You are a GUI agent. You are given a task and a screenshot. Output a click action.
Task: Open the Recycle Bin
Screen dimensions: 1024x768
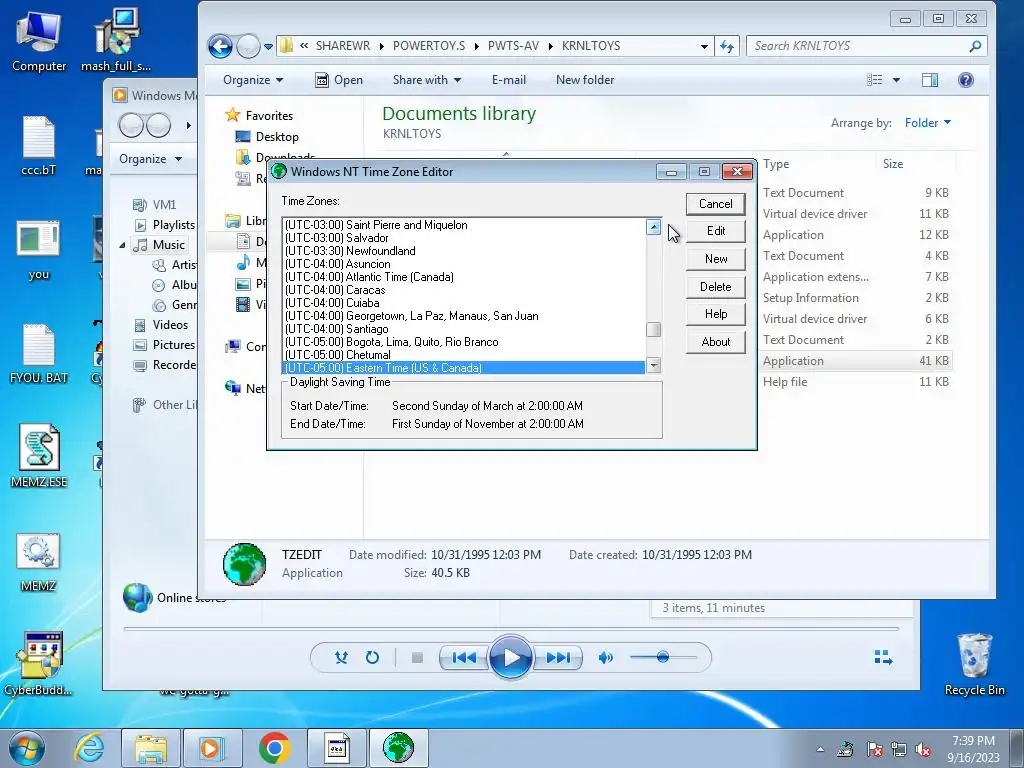coord(974,664)
